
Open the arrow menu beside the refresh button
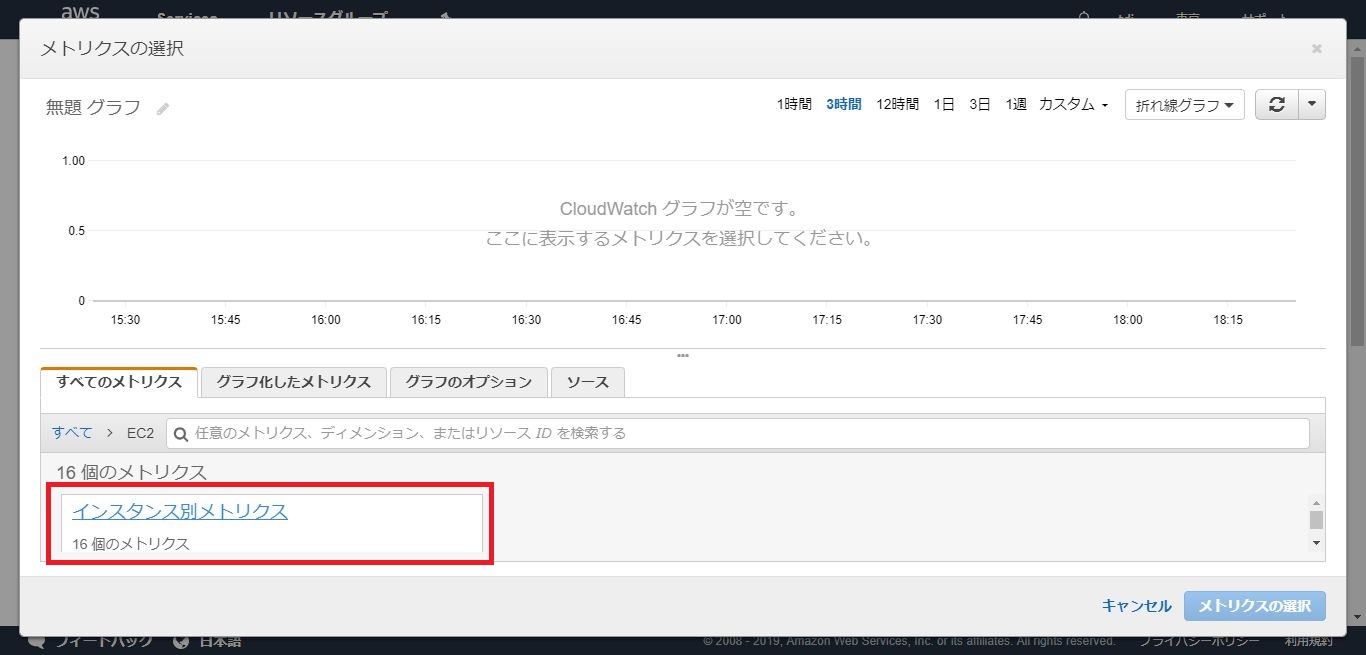tap(1313, 105)
